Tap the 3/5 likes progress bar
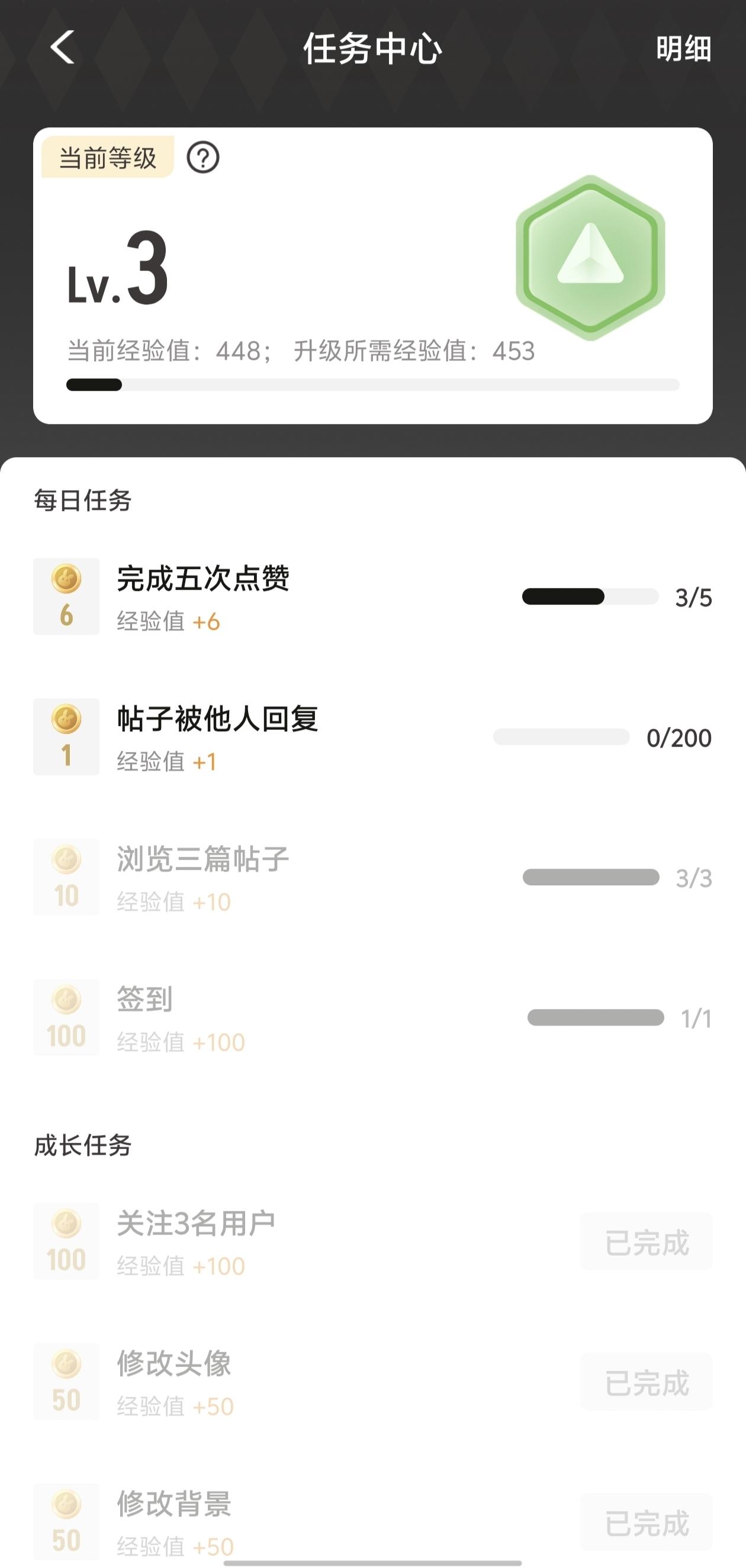Image resolution: width=746 pixels, height=1568 pixels. (x=590, y=596)
